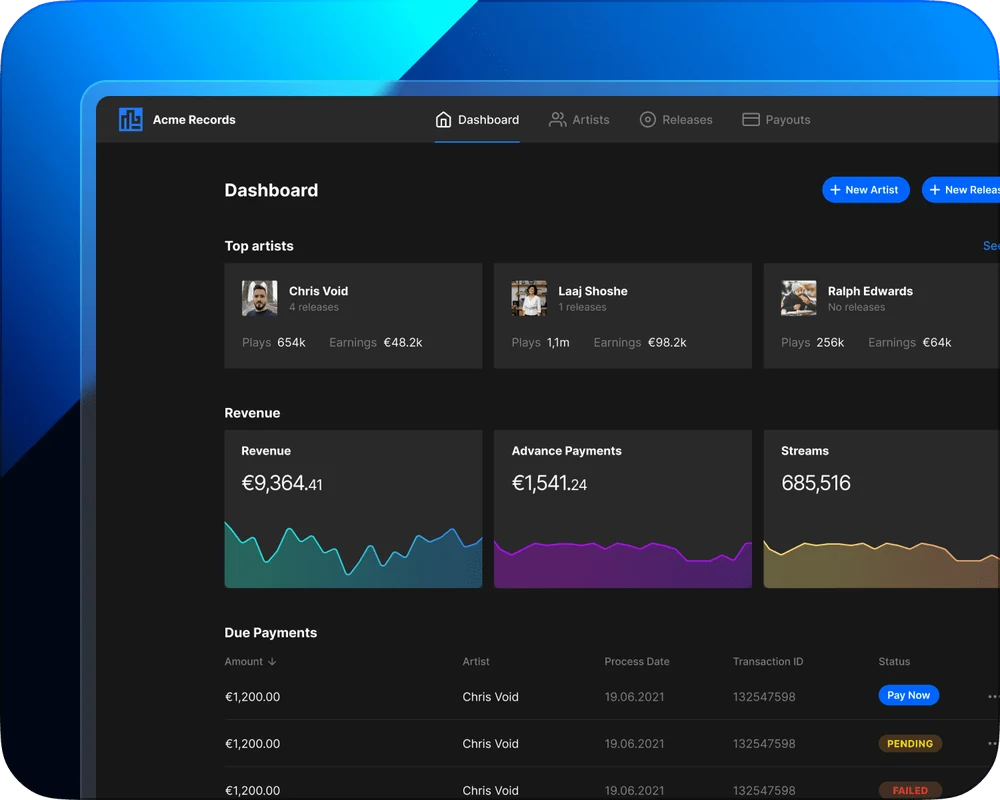Click the amount in the Pay Now row
Image resolution: width=1000 pixels, height=800 pixels.
pos(253,697)
